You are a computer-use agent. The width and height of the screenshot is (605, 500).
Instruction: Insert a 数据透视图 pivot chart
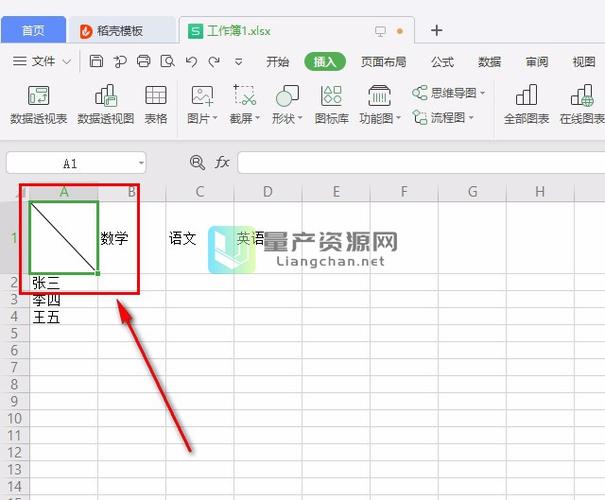[106, 105]
